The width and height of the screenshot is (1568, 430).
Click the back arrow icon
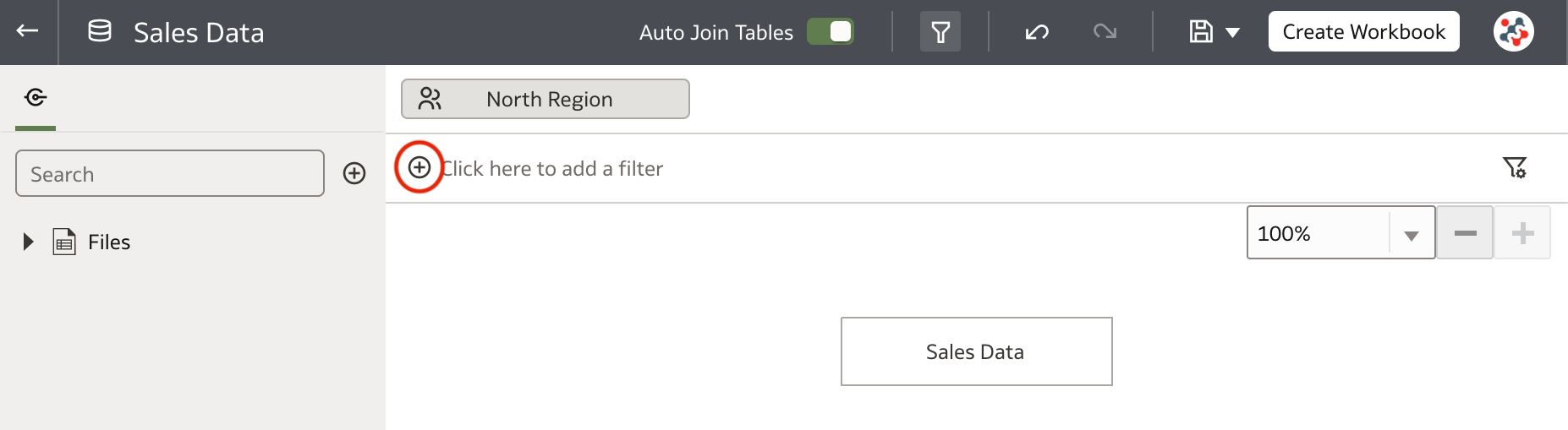pyautogui.click(x=27, y=31)
